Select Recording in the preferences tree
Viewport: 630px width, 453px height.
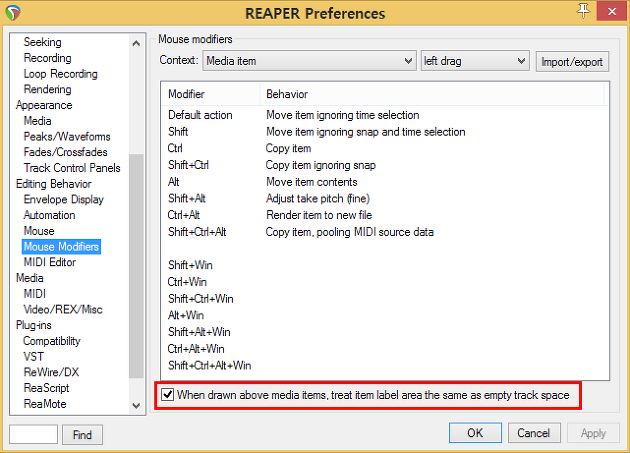click(x=47, y=58)
